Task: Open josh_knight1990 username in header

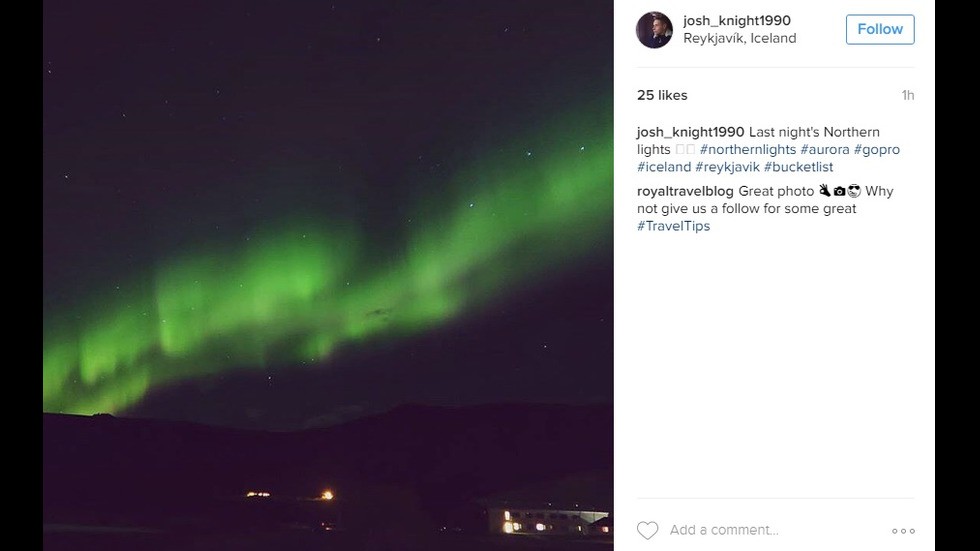Action: [737, 21]
